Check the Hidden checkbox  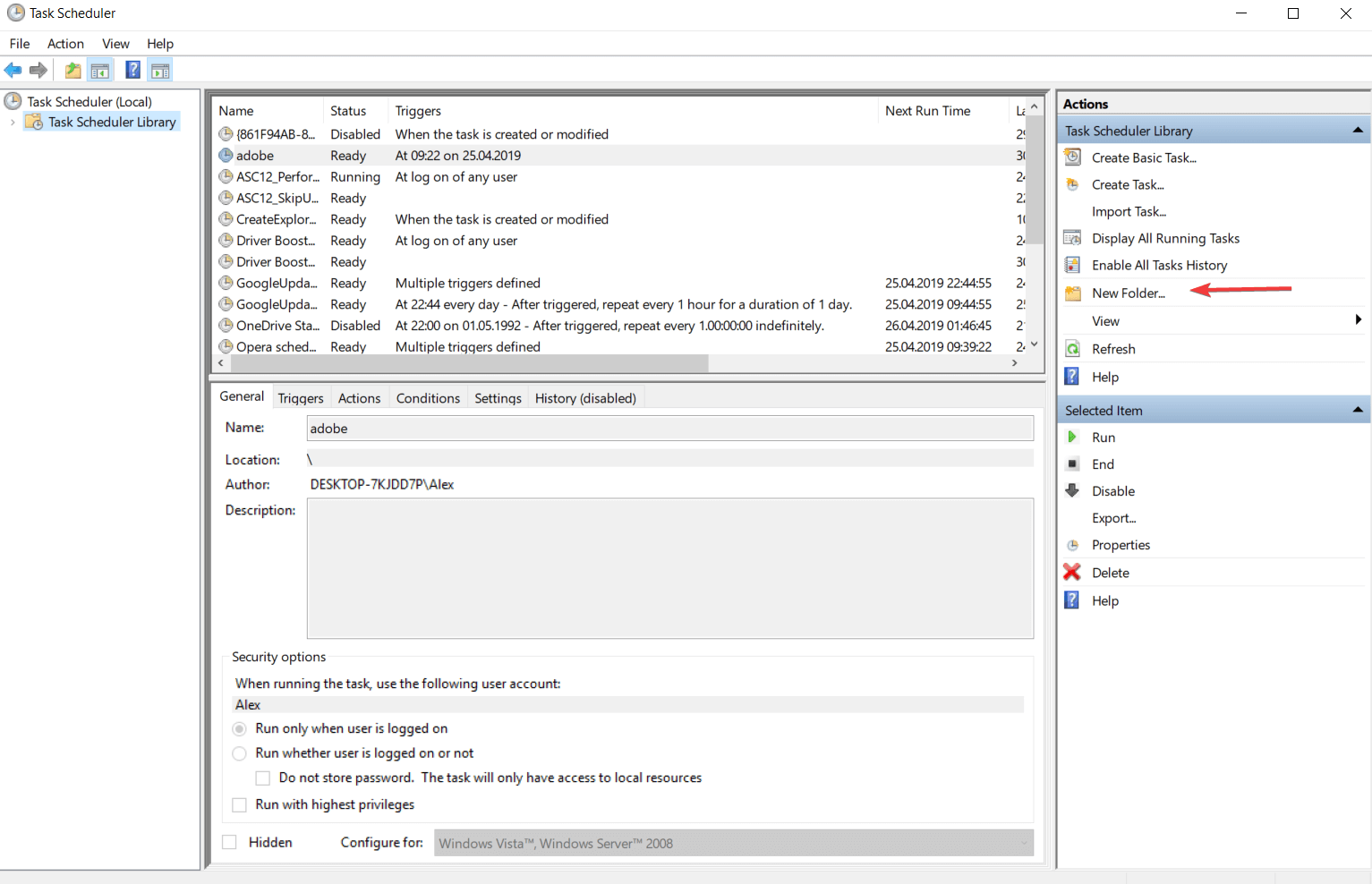tap(230, 843)
